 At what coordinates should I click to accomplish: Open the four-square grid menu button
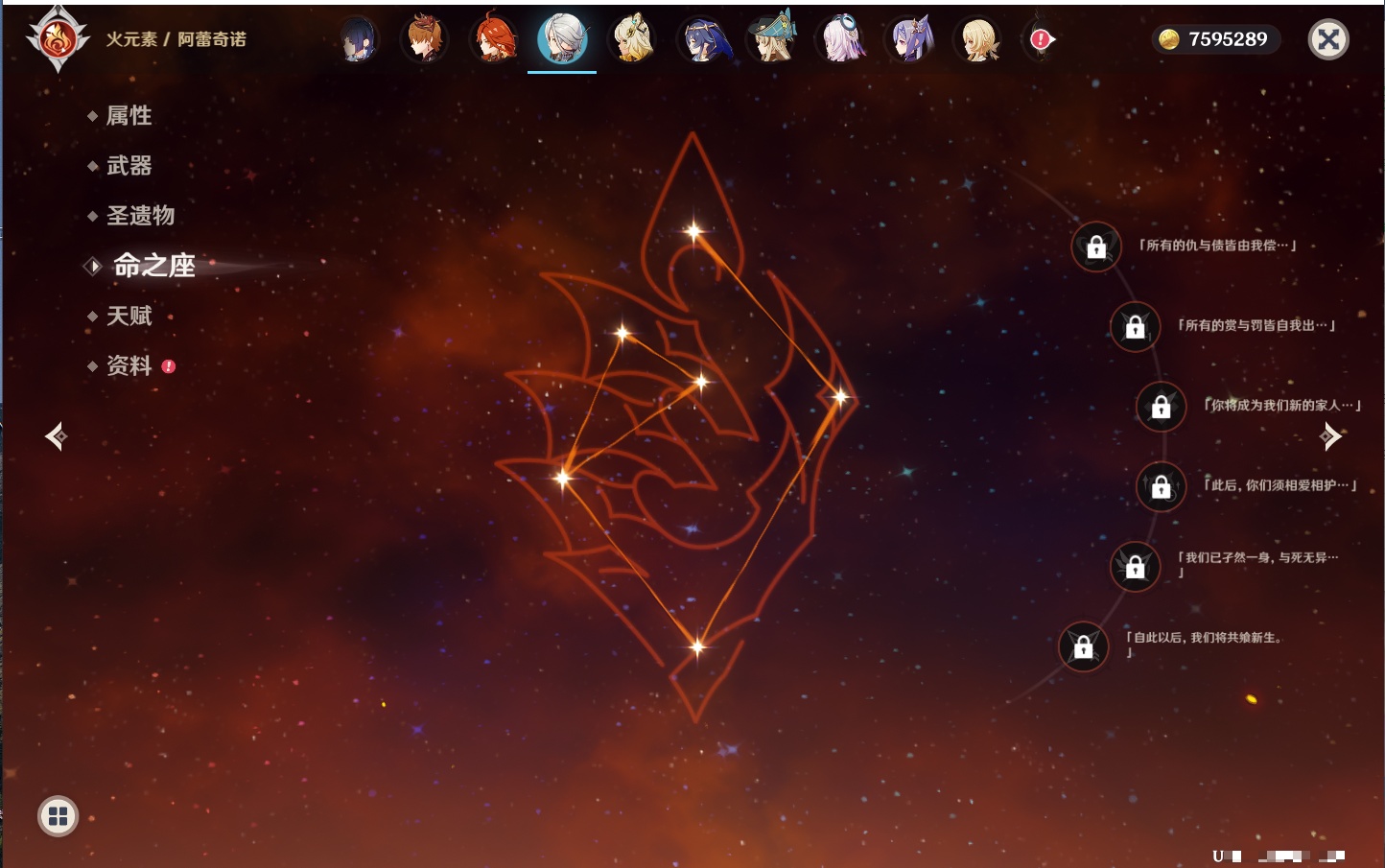[58, 816]
